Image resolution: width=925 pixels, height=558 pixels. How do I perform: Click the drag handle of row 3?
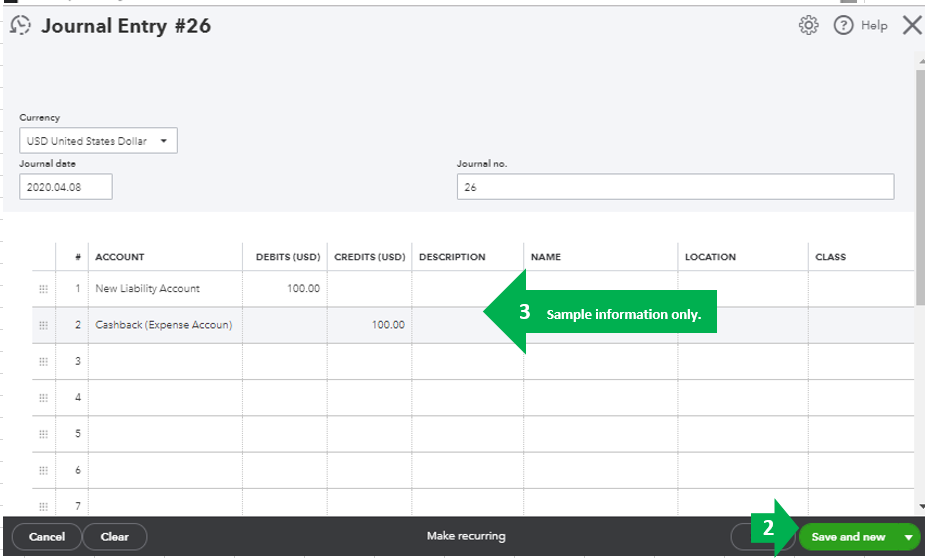point(43,362)
